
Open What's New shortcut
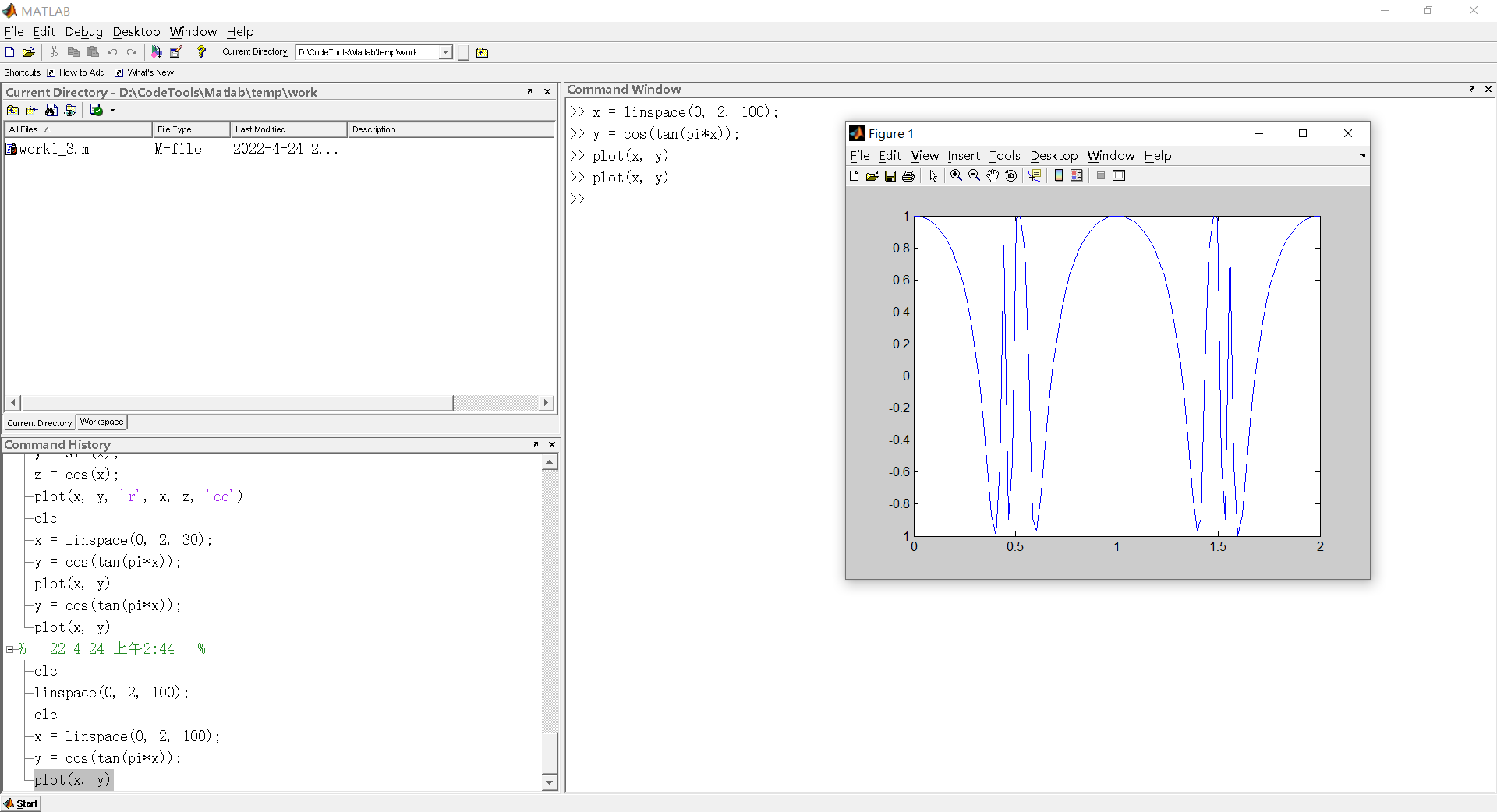[x=144, y=72]
